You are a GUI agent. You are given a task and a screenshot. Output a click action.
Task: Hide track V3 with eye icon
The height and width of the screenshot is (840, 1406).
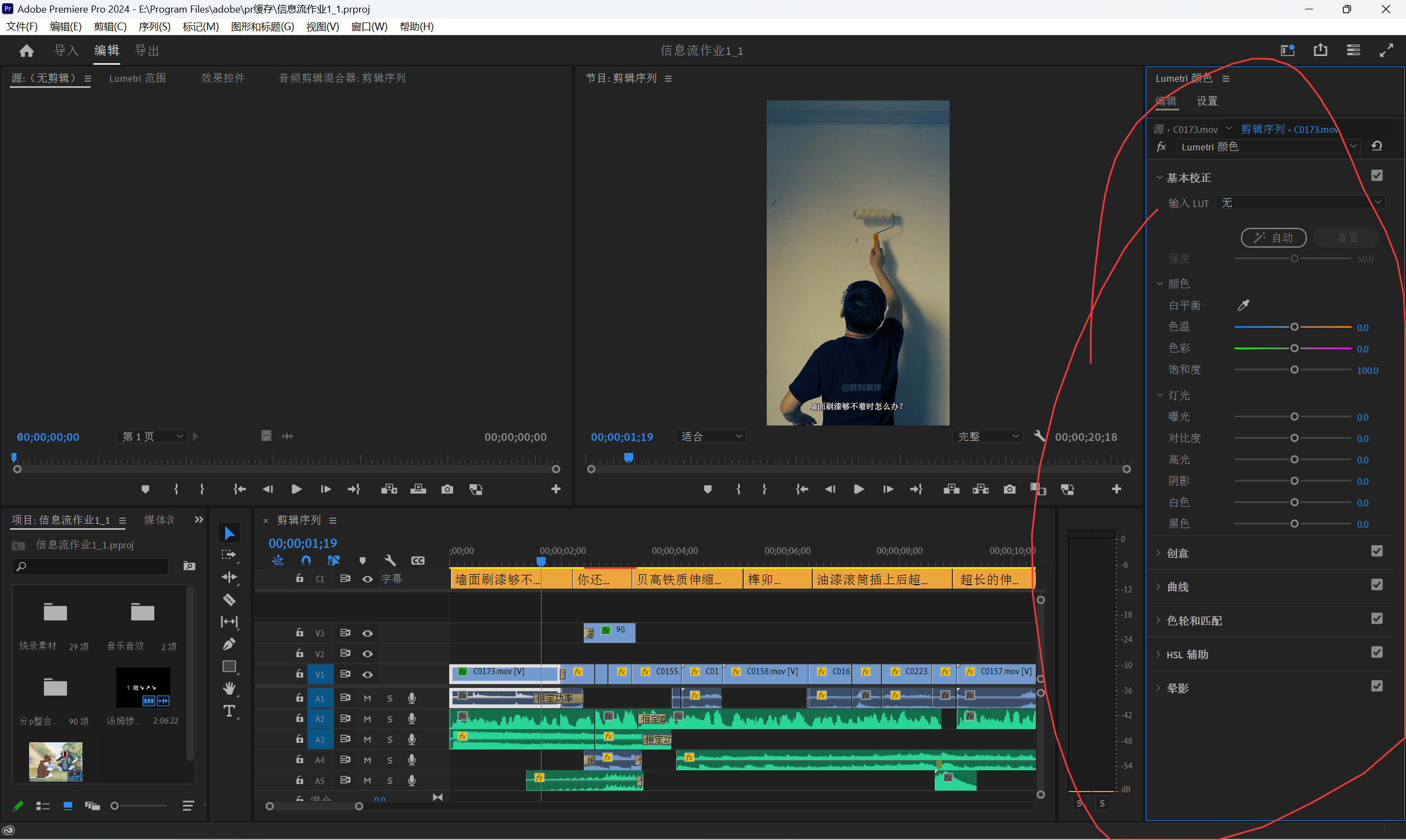click(x=367, y=634)
